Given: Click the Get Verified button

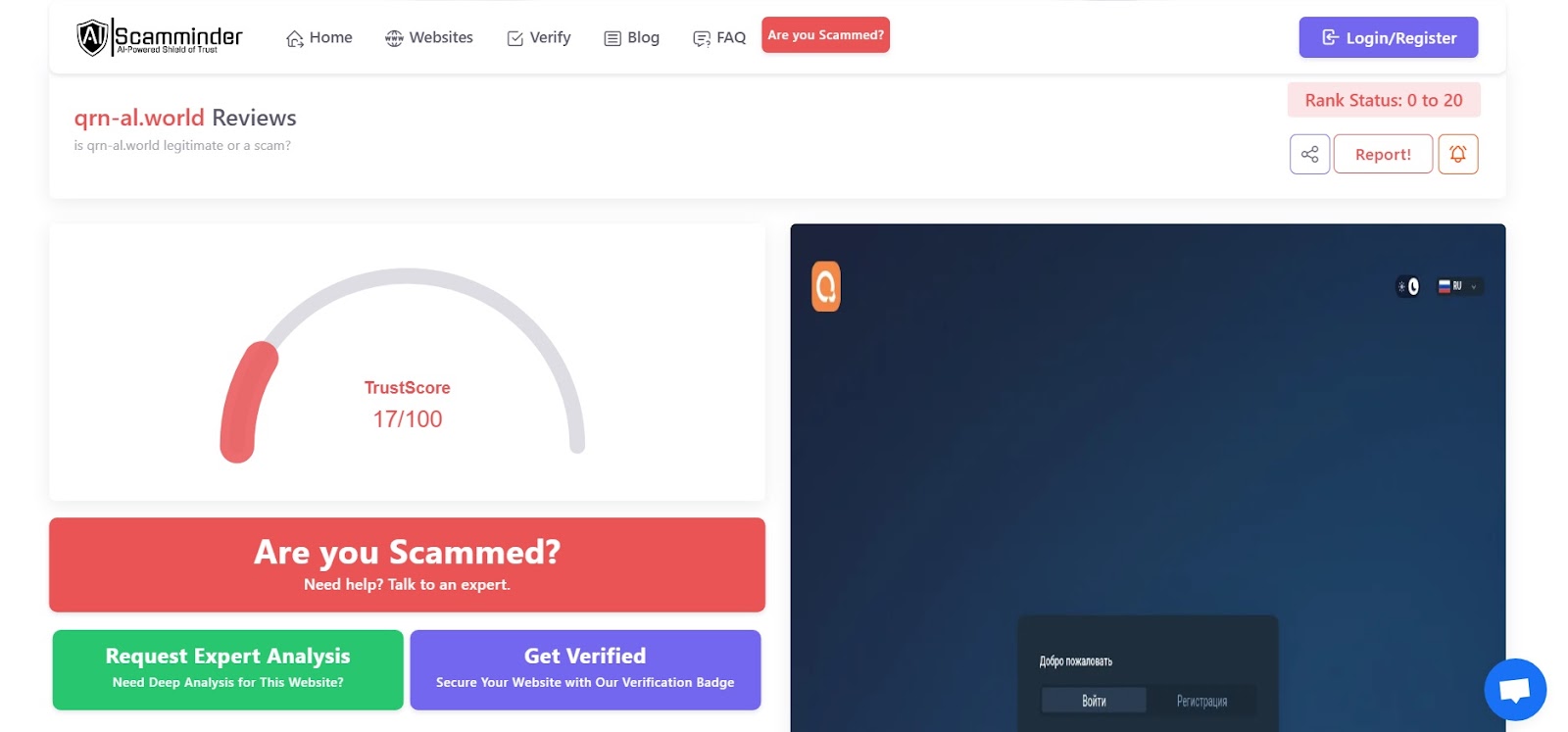Looking at the screenshot, I should point(585,669).
